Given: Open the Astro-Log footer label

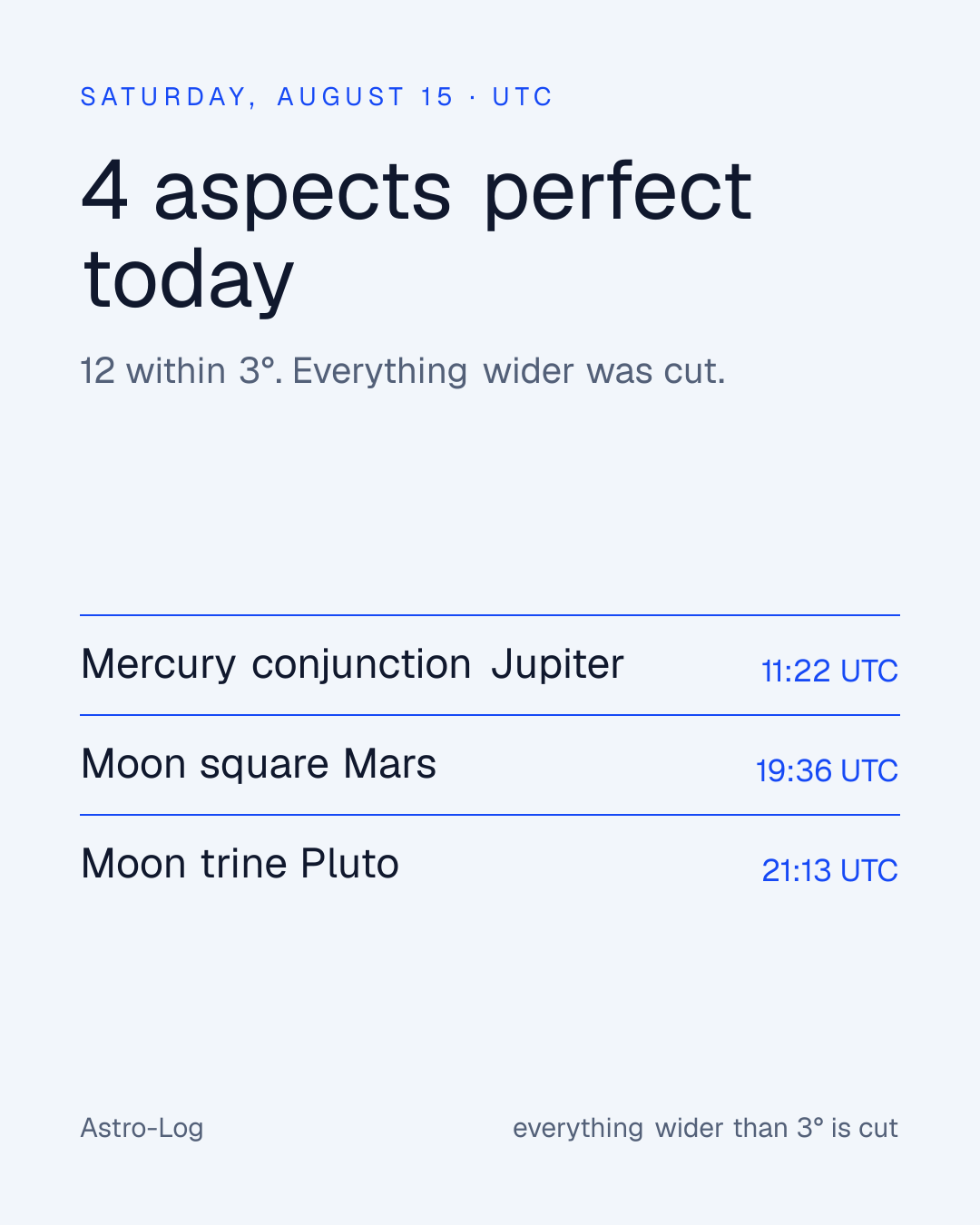Looking at the screenshot, I should [142, 1128].
